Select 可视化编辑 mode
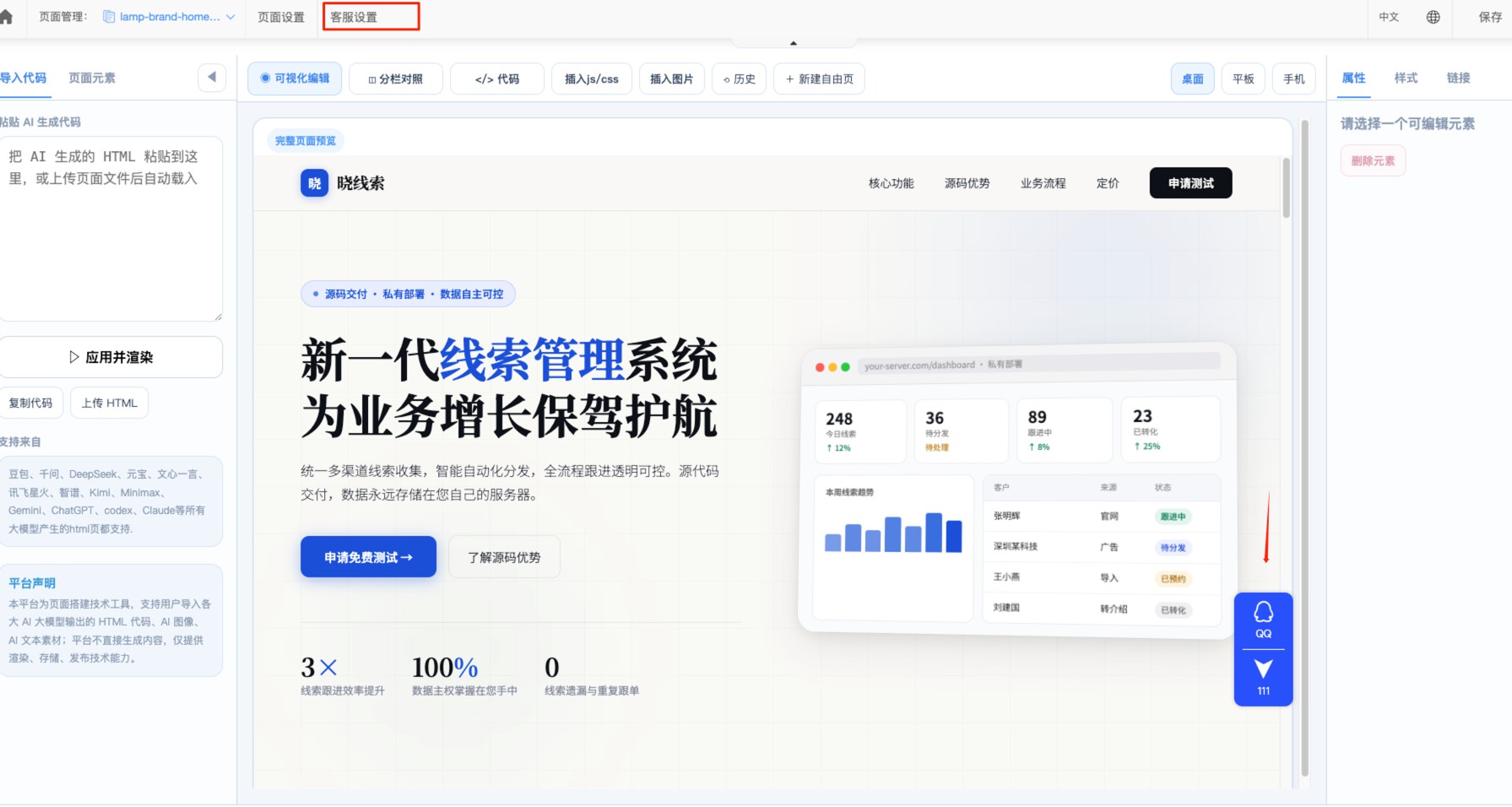 pos(295,79)
